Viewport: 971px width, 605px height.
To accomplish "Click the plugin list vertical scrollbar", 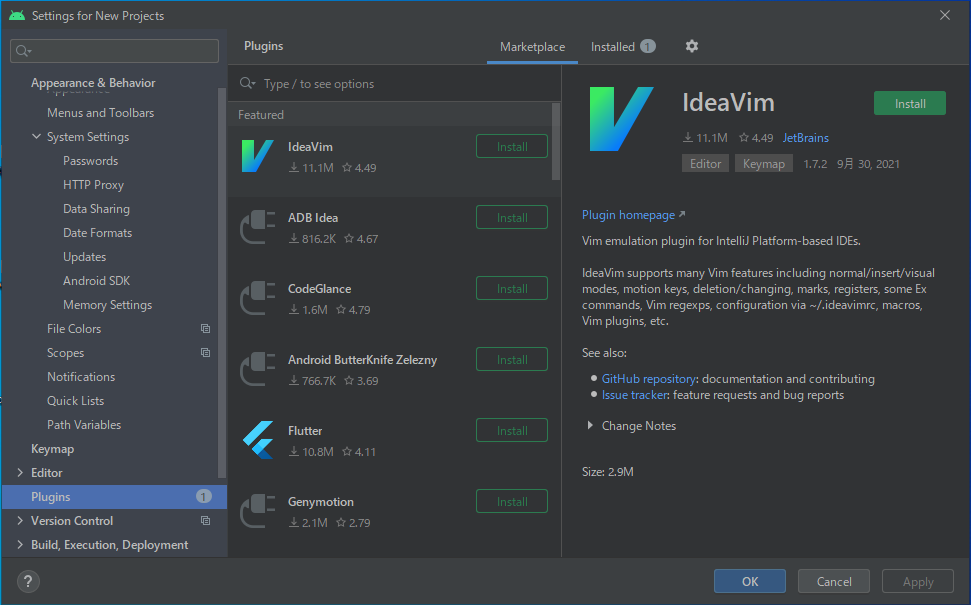I will pos(555,141).
